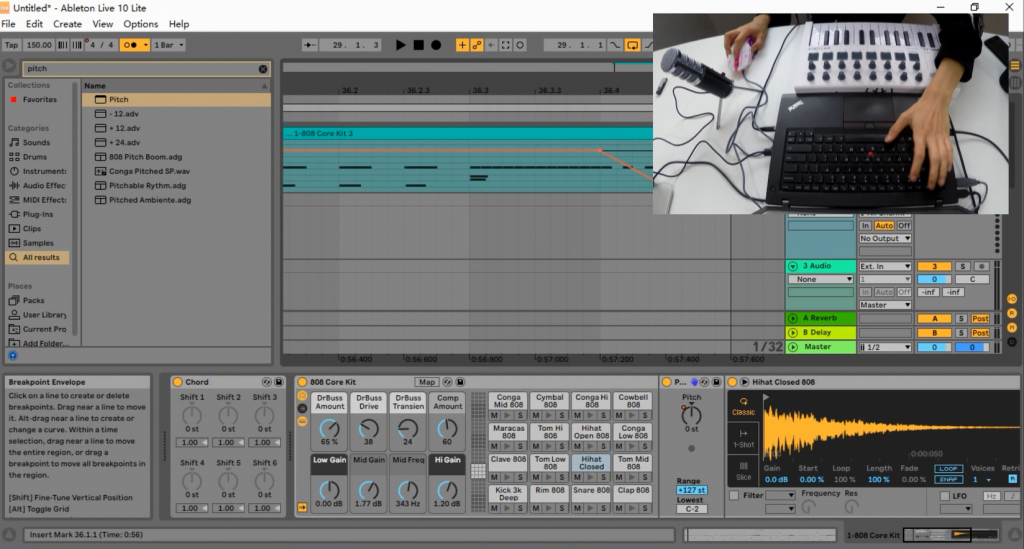Save Chord device preset disk icon
Screen dimensions: 1024x549
(279, 382)
